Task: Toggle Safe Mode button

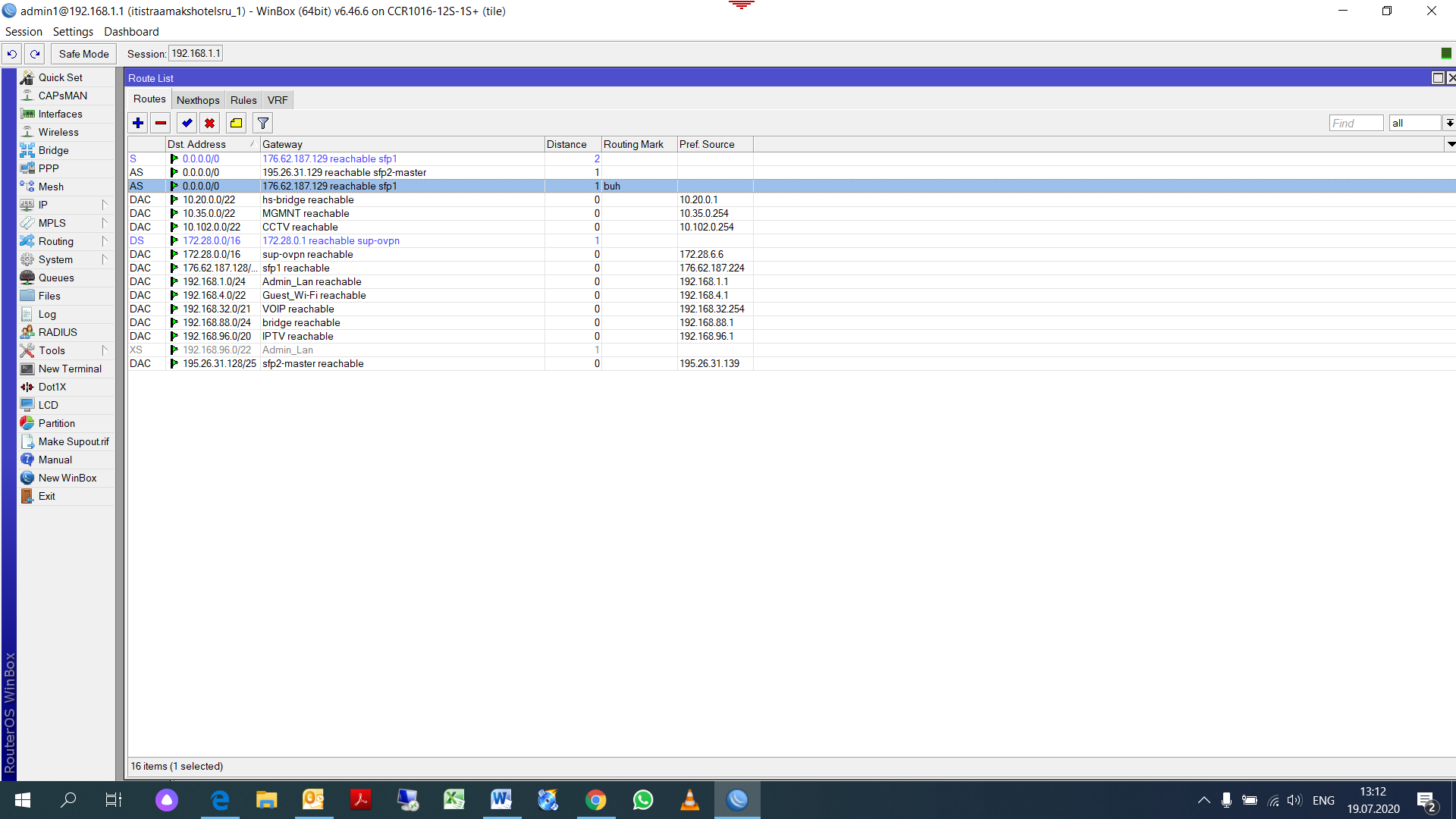Action: (84, 54)
